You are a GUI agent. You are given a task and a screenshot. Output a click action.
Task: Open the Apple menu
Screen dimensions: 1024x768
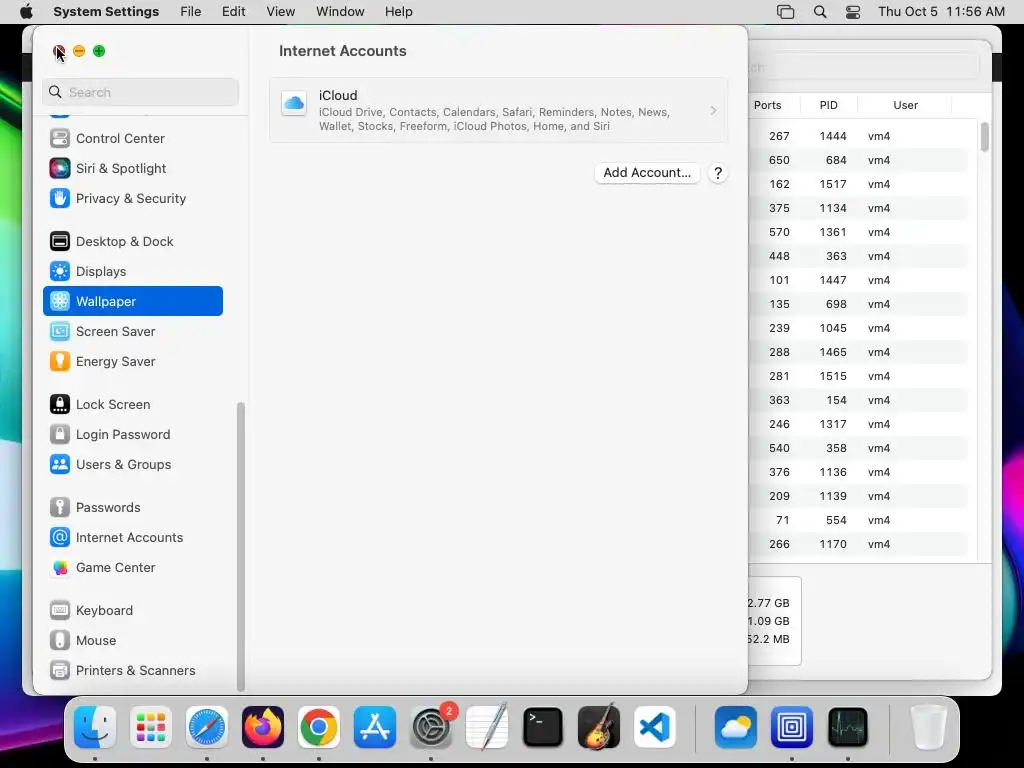pos(26,12)
